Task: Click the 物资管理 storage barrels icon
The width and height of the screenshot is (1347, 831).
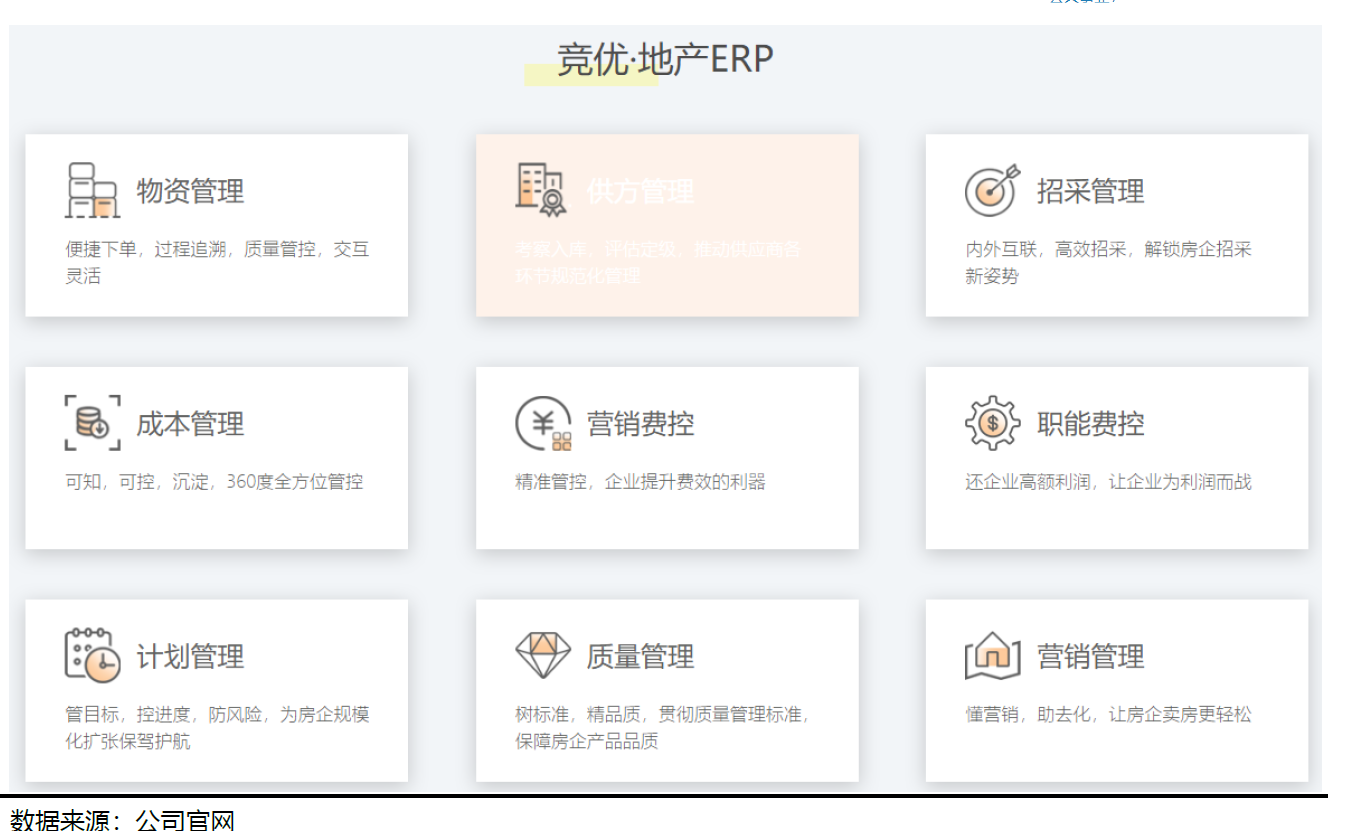Action: point(92,190)
